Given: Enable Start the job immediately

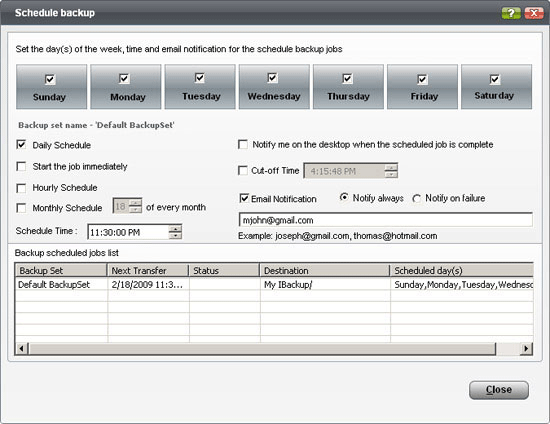Looking at the screenshot, I should (x=21, y=166).
